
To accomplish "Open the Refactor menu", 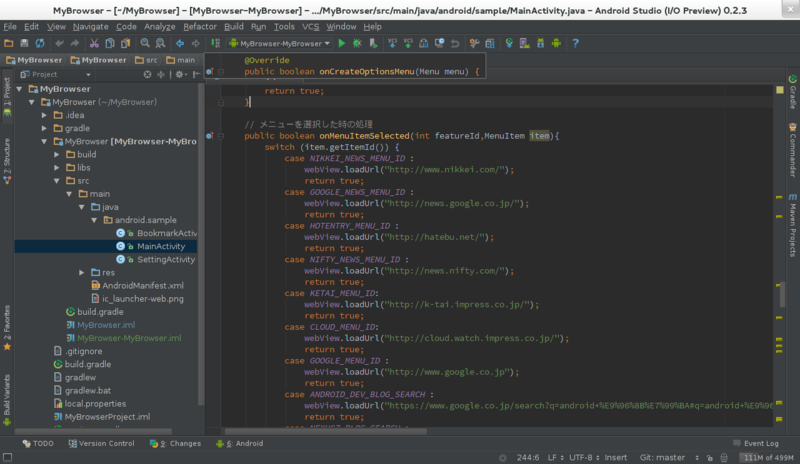I will tap(200, 27).
